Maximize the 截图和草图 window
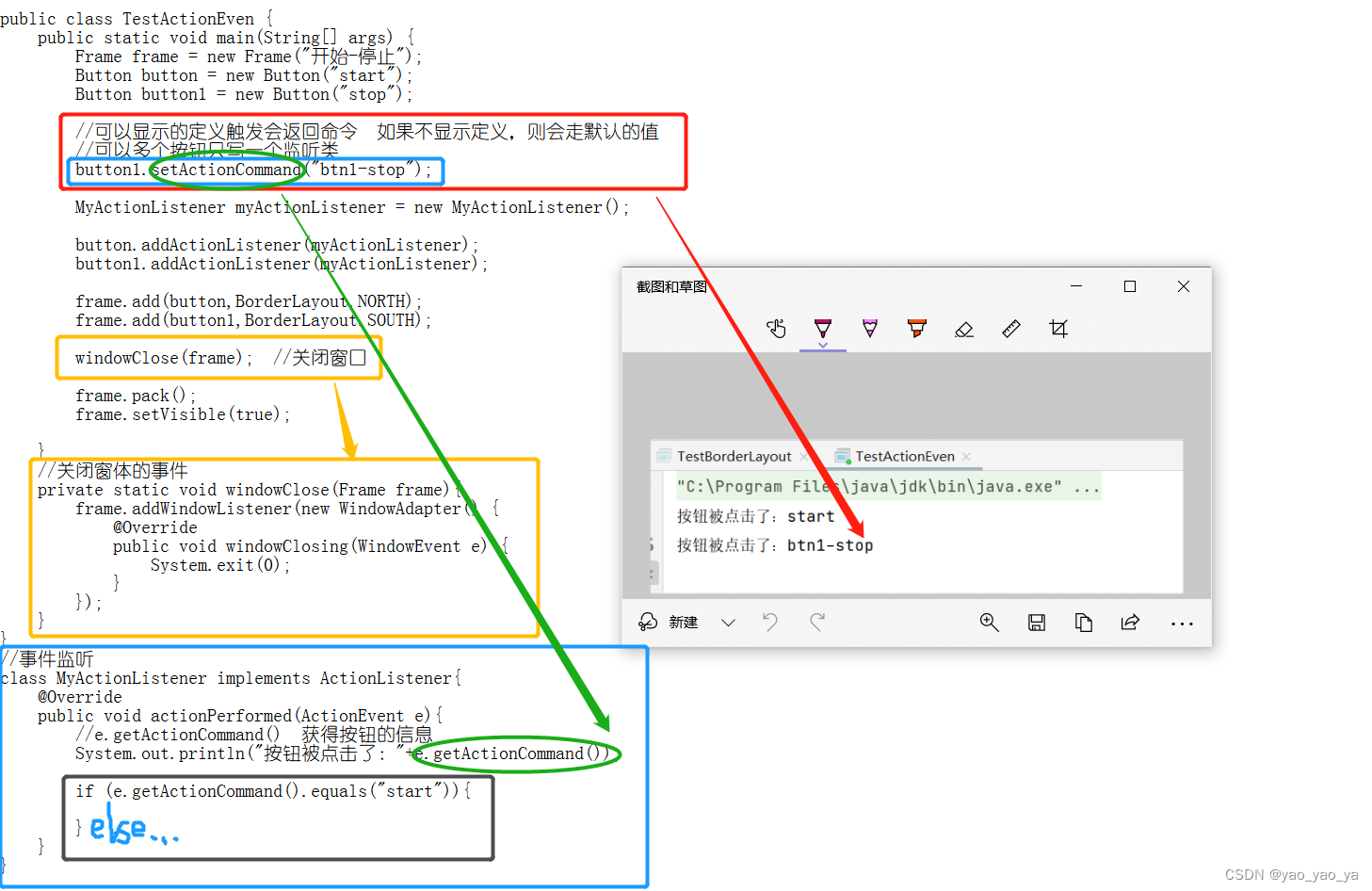 pyautogui.click(x=1130, y=286)
